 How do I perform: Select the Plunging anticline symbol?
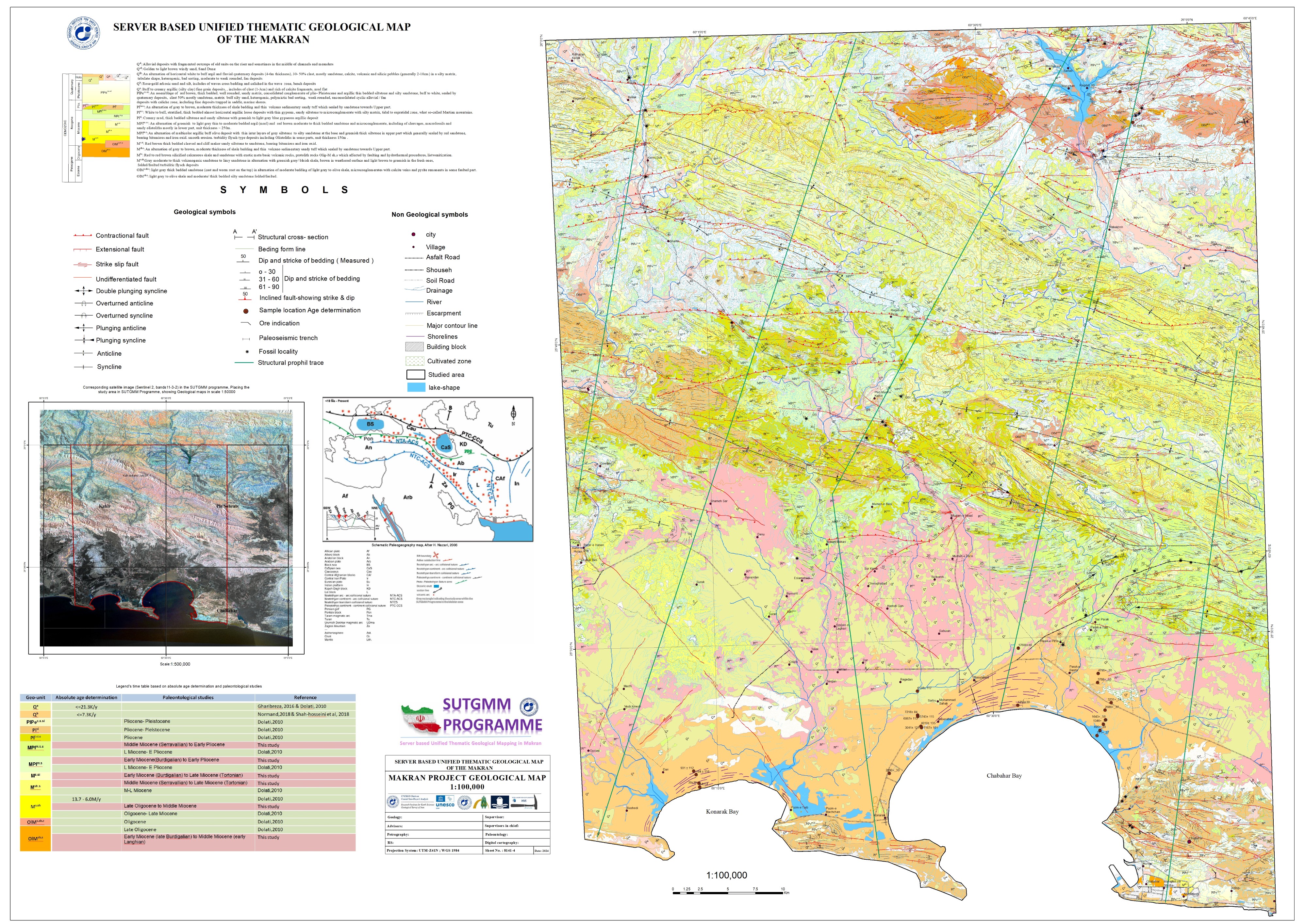pyautogui.click(x=83, y=328)
